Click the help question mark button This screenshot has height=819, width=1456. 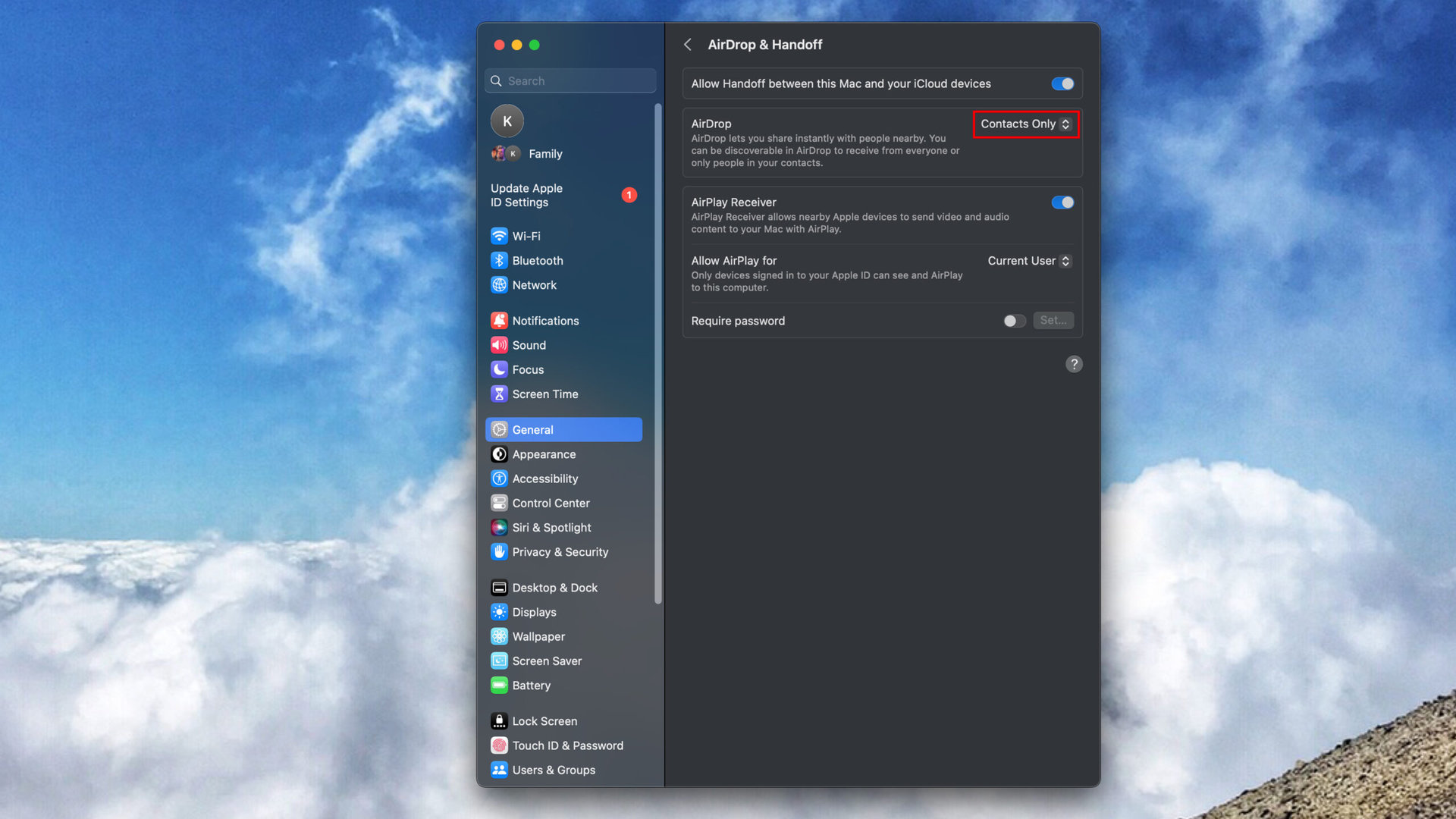(1074, 364)
